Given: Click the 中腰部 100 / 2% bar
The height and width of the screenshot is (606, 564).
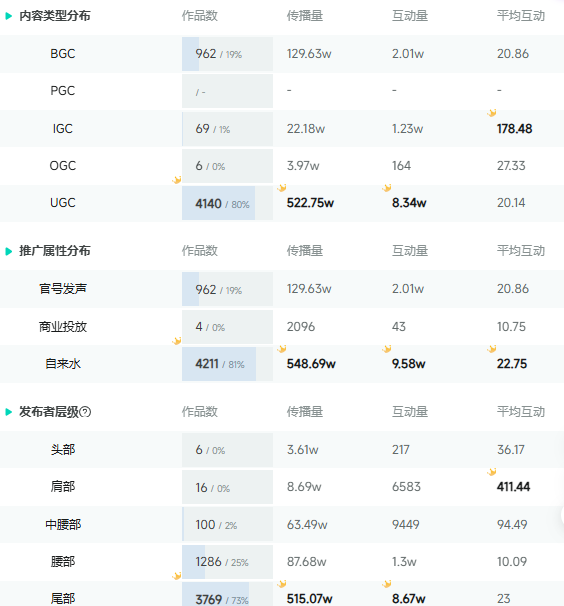Looking at the screenshot, I should (x=227, y=524).
